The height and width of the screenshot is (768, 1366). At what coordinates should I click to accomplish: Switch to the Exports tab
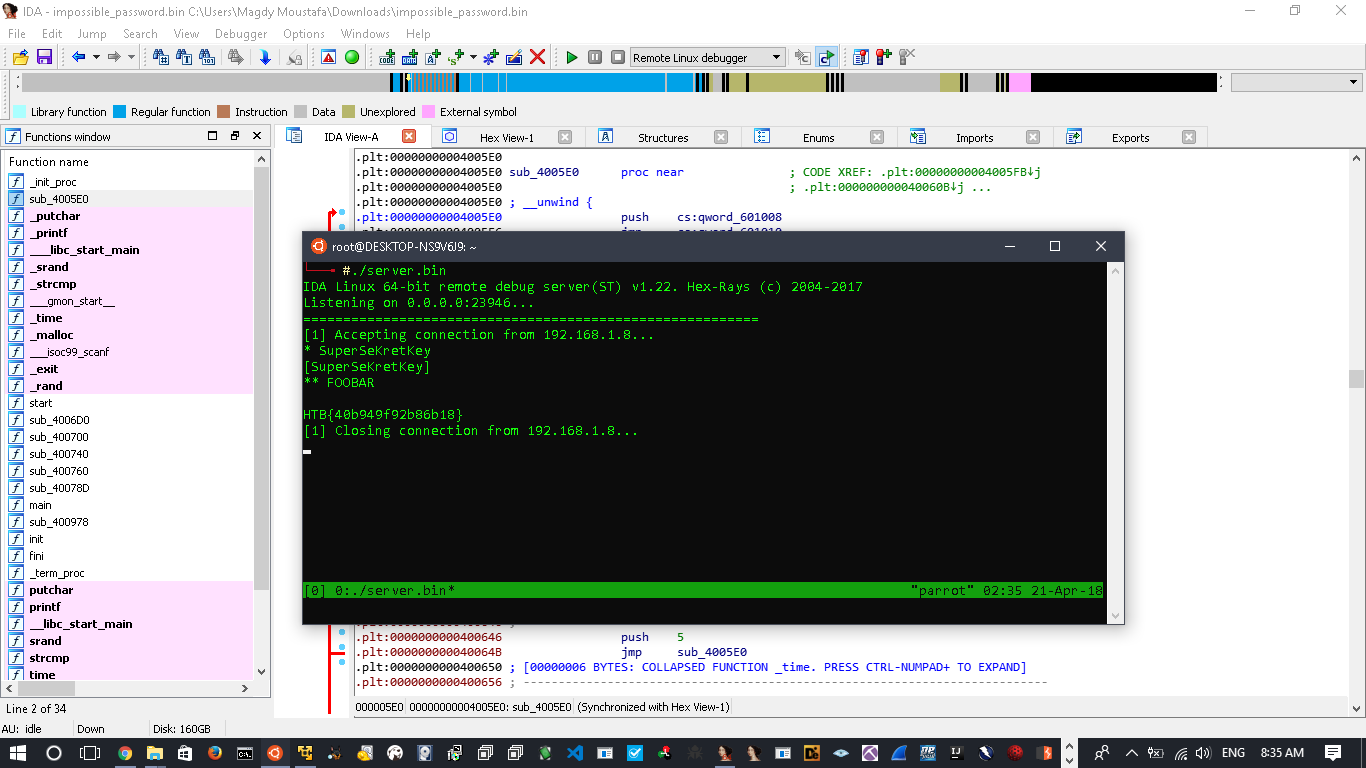tap(1130, 137)
